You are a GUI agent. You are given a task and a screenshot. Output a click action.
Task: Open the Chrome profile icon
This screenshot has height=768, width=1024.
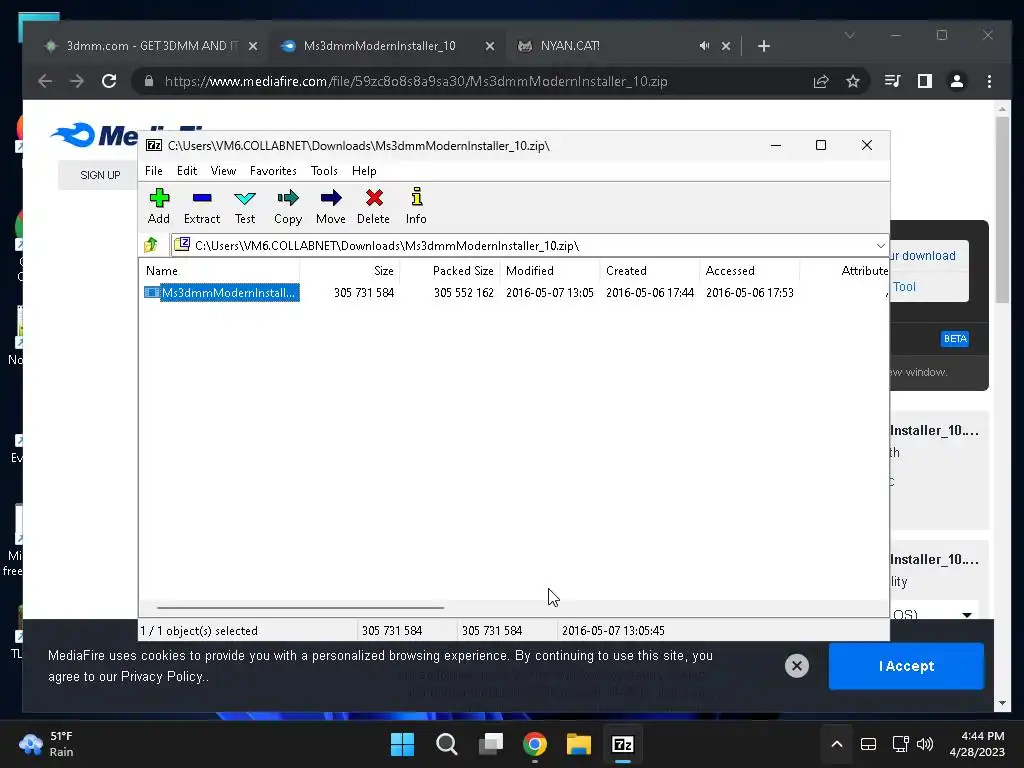[x=957, y=81]
